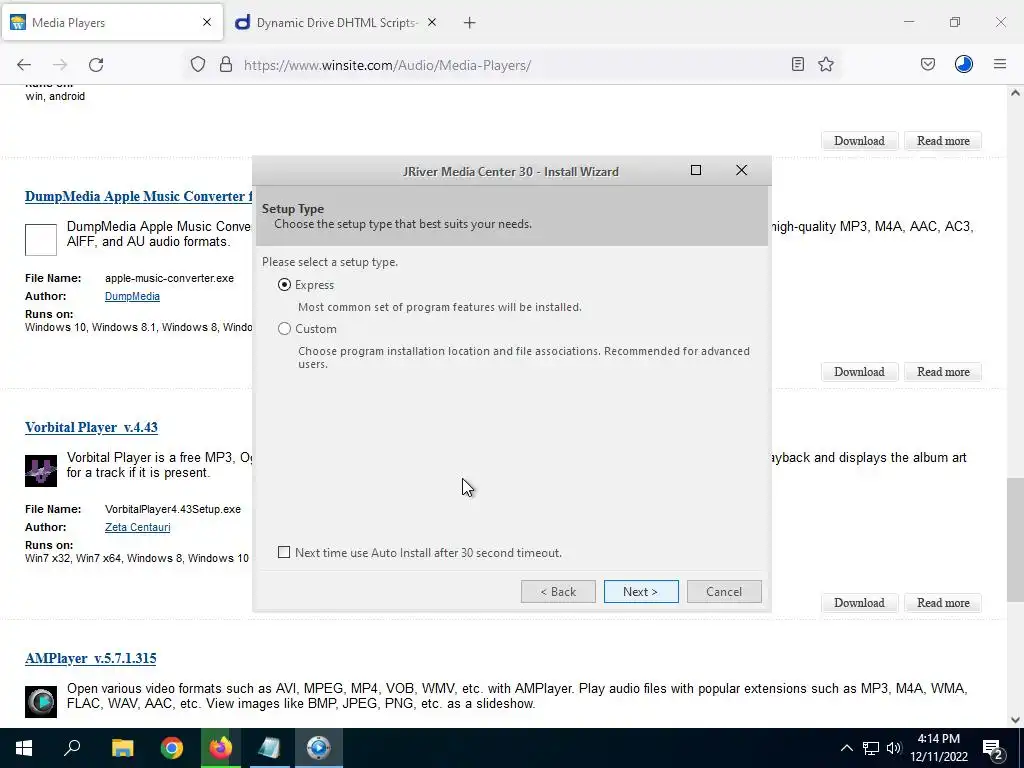
Task: Select the Express setup type radio button
Action: click(284, 285)
